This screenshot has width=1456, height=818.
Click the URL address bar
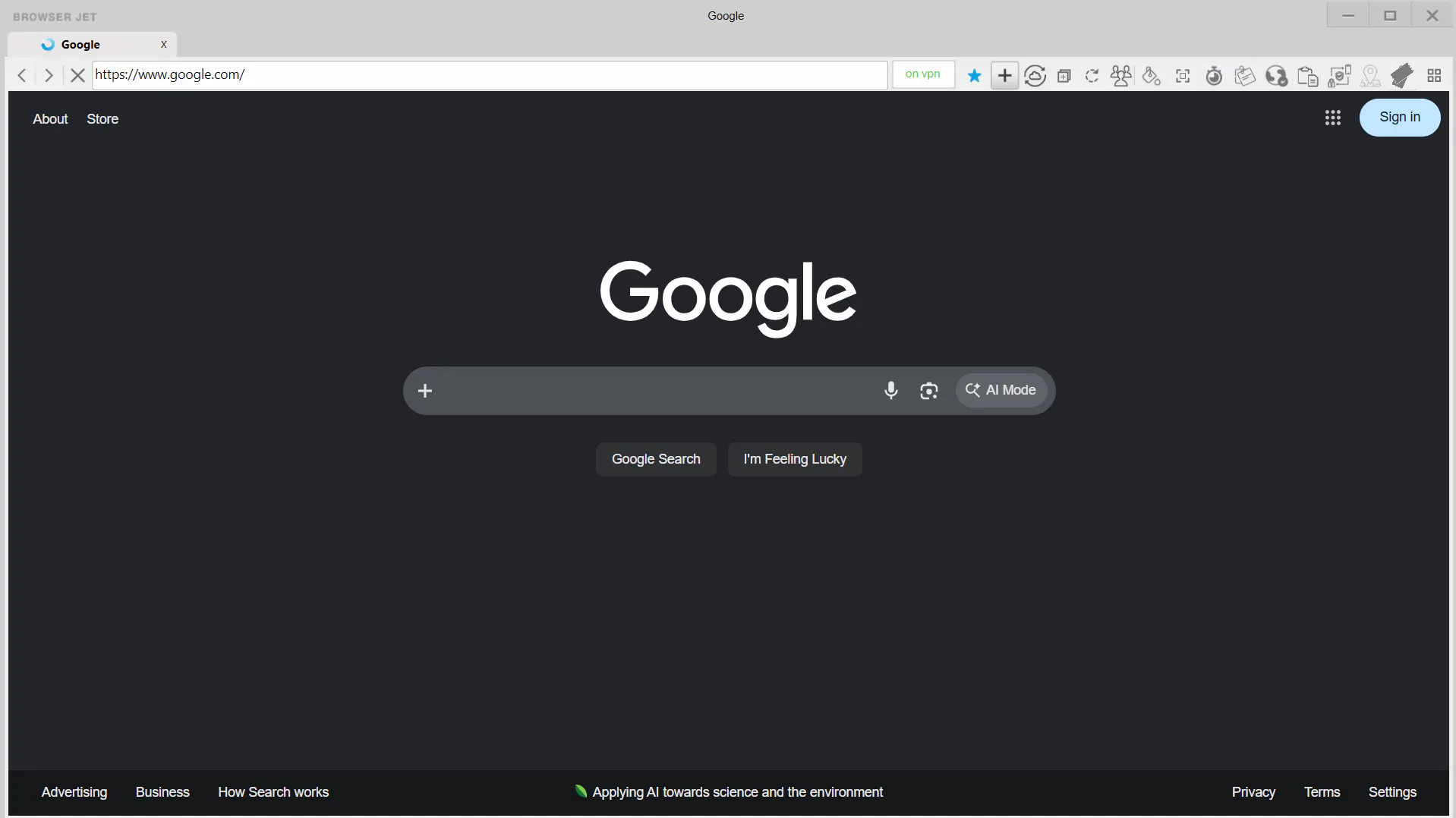(x=490, y=74)
